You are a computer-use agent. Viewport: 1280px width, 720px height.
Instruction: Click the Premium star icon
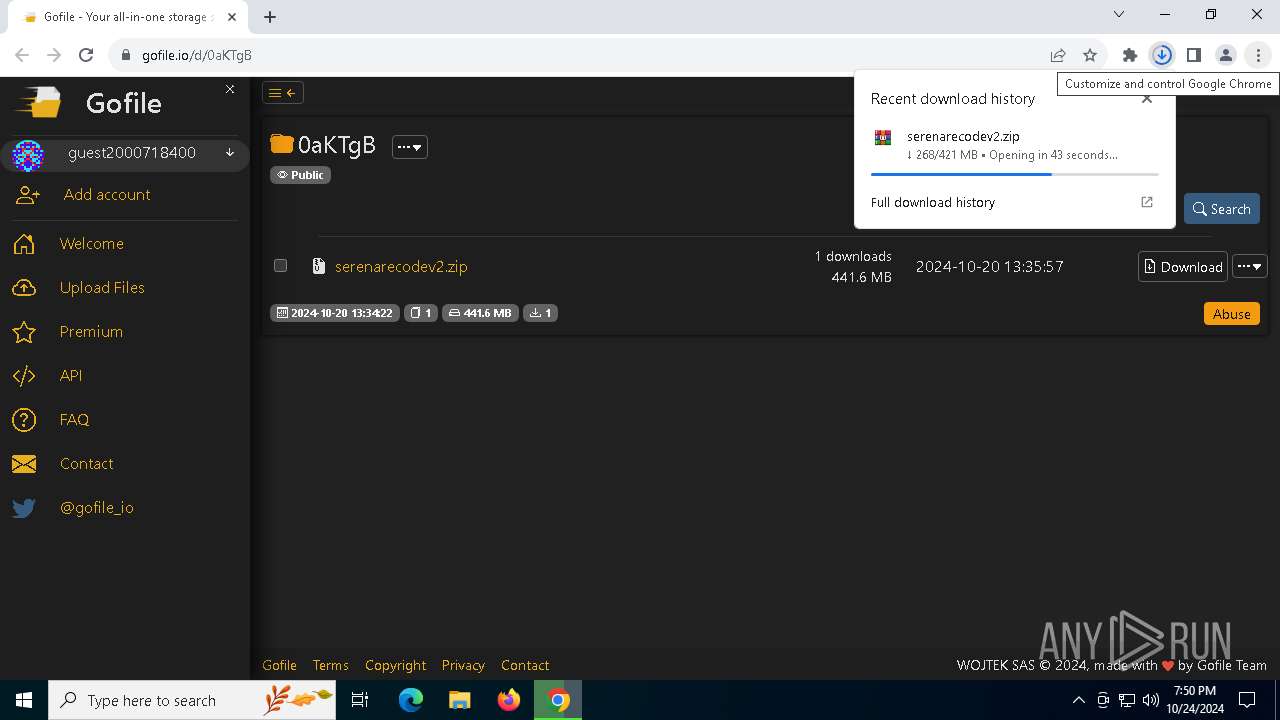pos(24,332)
